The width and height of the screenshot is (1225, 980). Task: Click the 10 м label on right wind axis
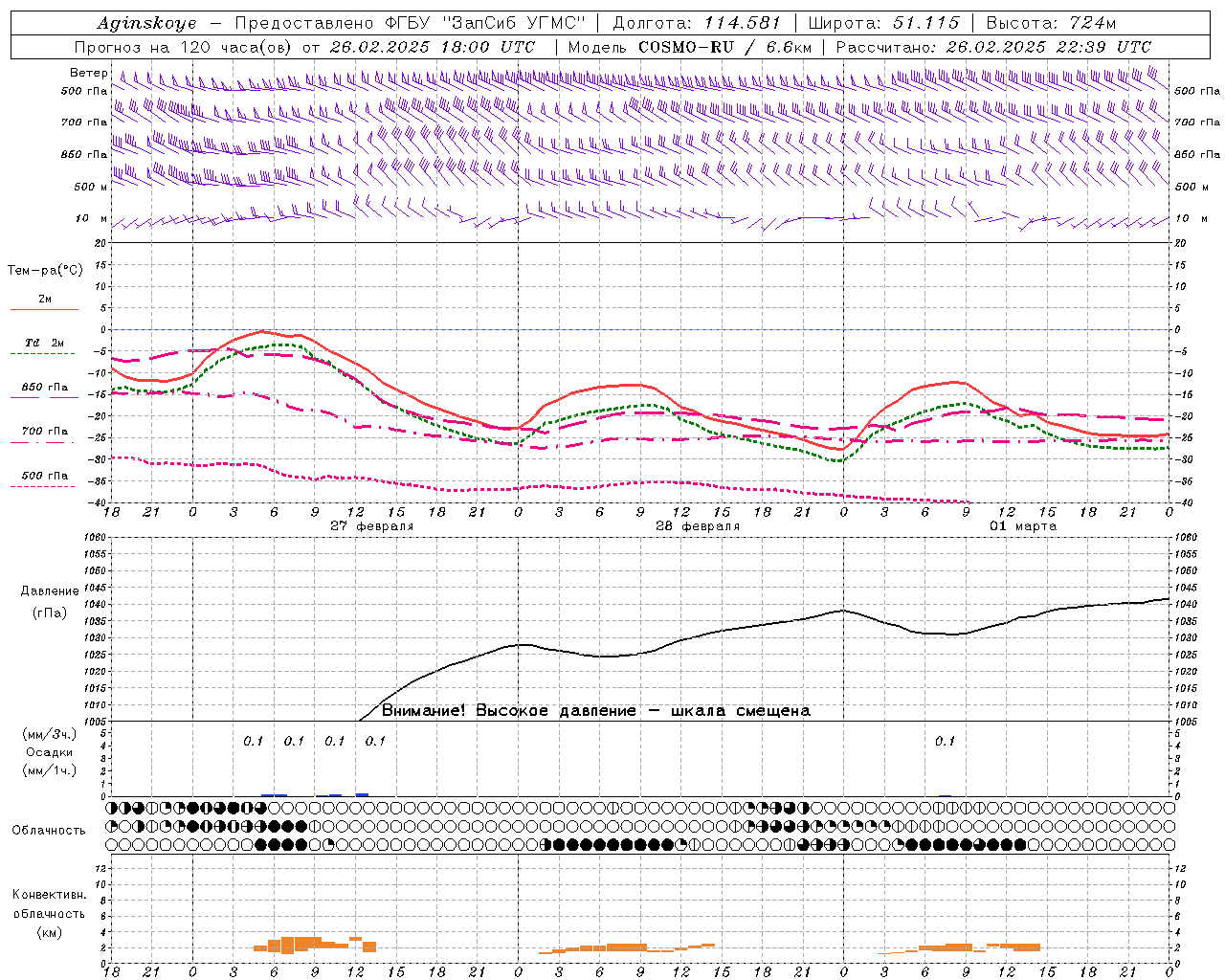(1191, 218)
